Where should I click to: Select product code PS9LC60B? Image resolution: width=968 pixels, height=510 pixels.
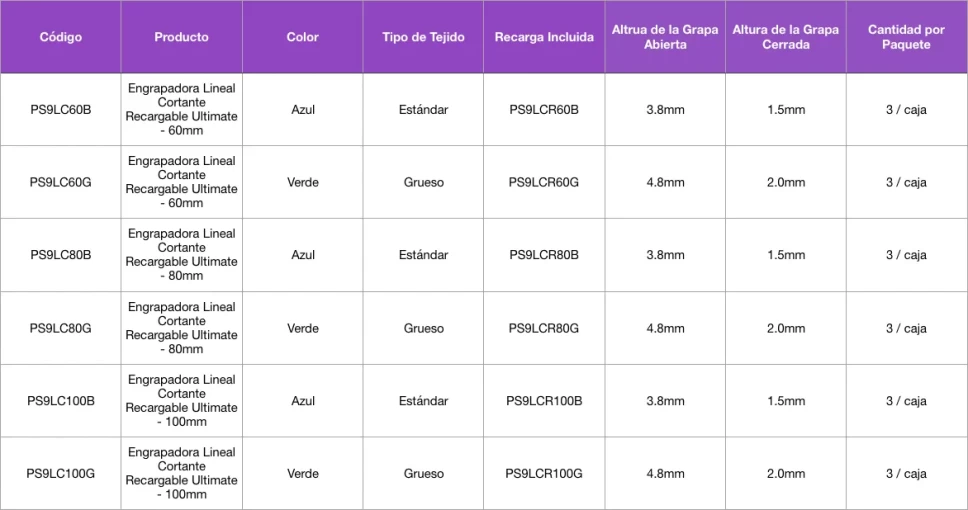60,109
